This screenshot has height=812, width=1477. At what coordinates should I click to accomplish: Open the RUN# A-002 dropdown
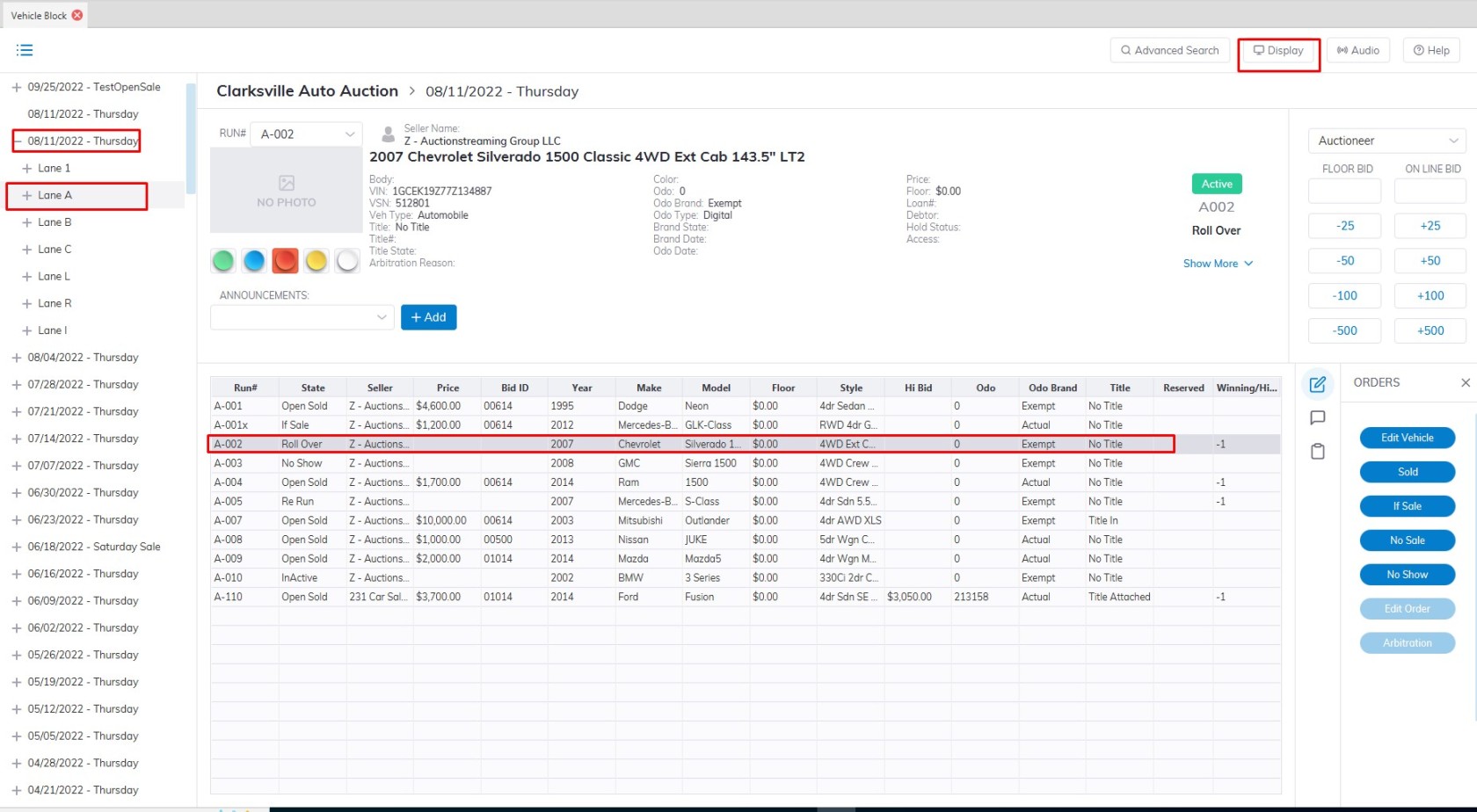coord(306,134)
